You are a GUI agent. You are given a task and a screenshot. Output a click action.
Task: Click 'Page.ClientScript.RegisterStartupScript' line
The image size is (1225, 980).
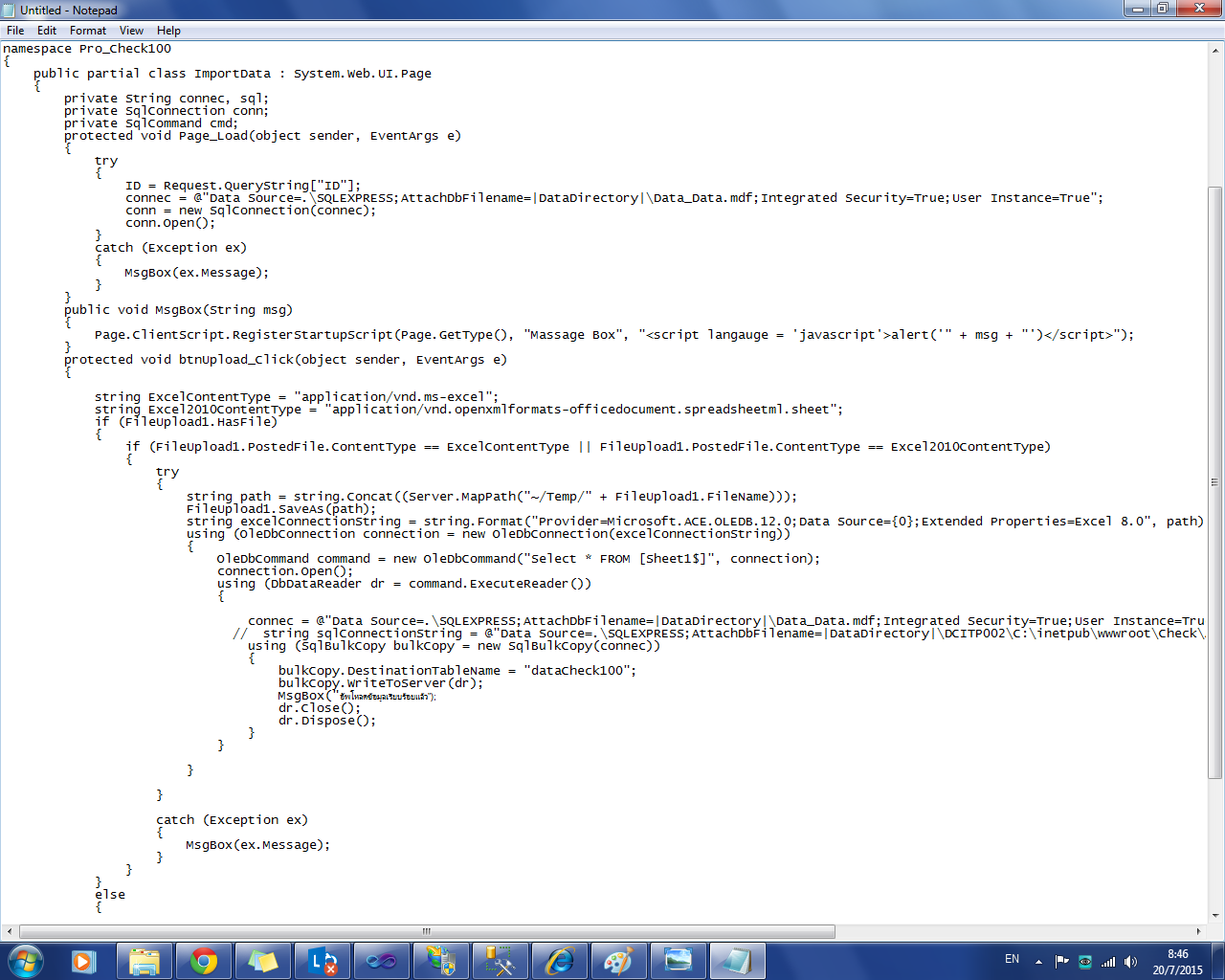coord(614,335)
